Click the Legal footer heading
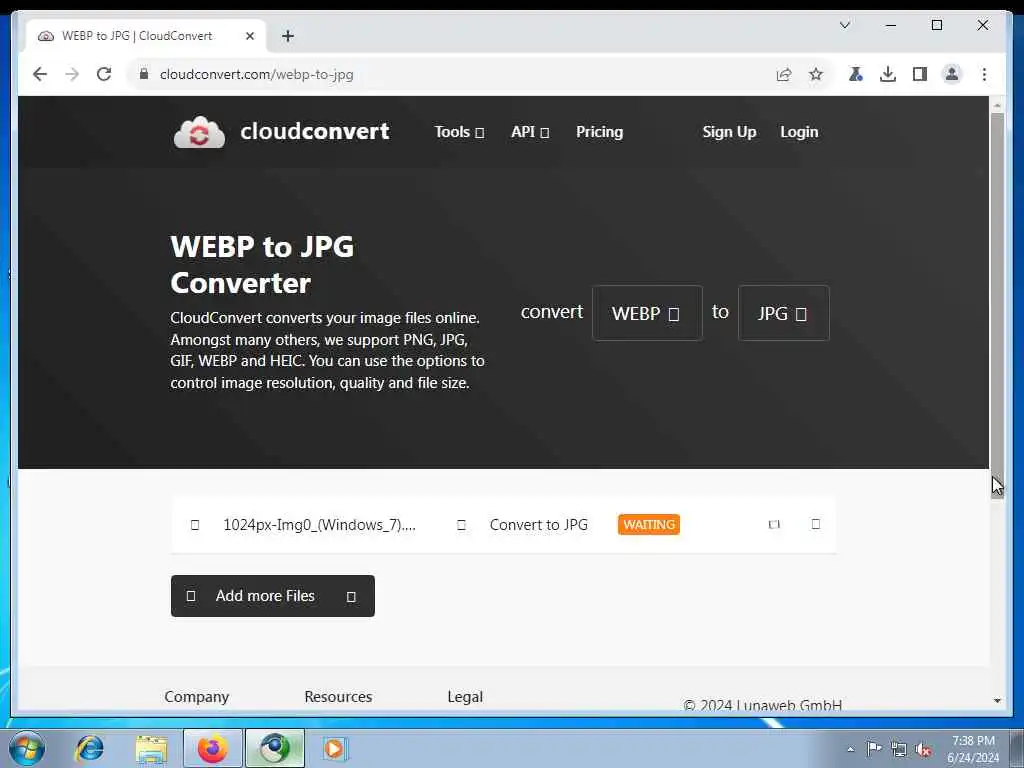This screenshot has height=768, width=1024. click(x=465, y=697)
